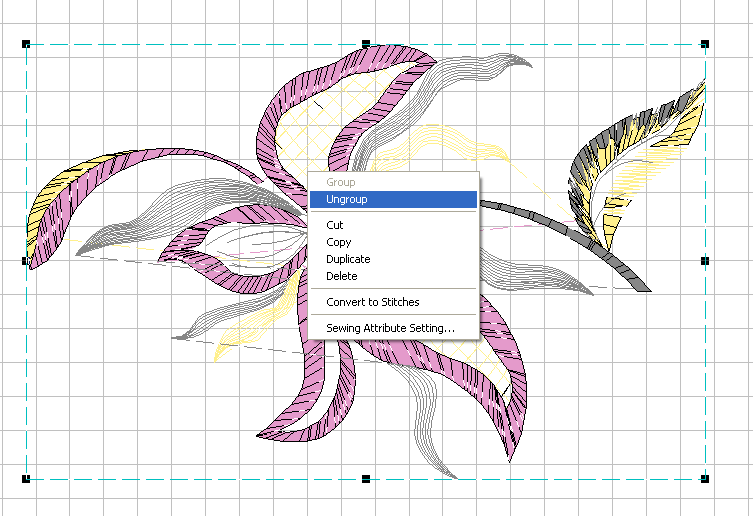Click the bottom-left selection handle
This screenshot has height=516, width=753.
click(26, 478)
